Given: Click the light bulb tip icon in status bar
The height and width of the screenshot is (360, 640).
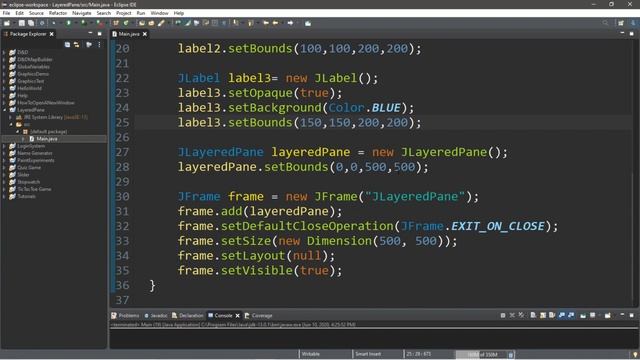Looking at the screenshot, I should (635, 354).
